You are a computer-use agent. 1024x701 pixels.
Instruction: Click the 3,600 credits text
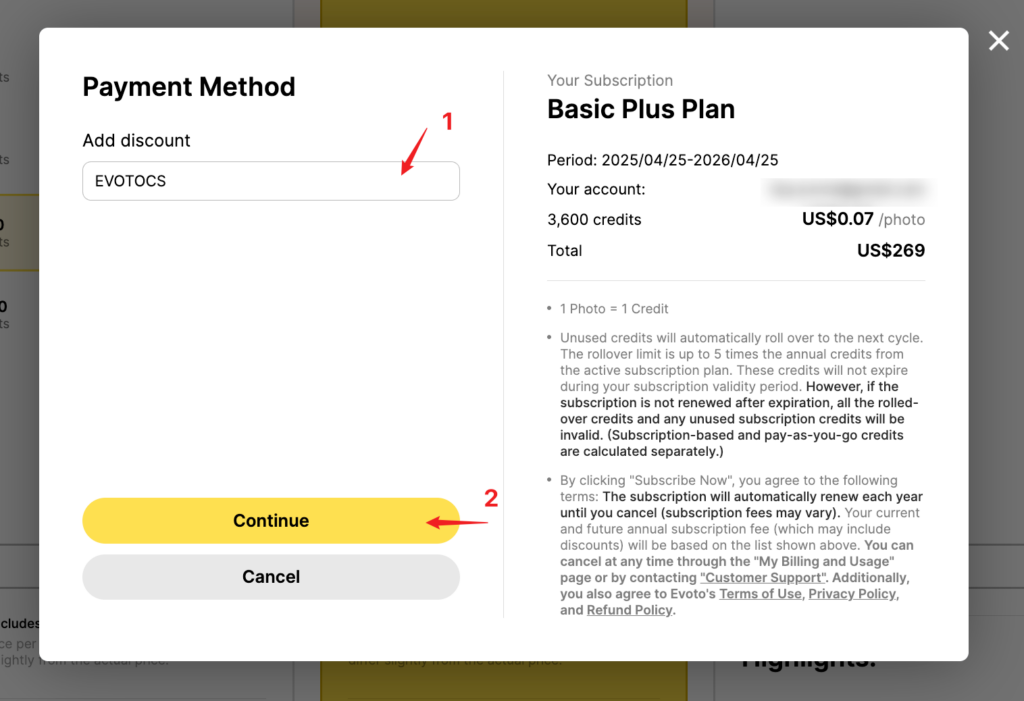[x=594, y=220]
